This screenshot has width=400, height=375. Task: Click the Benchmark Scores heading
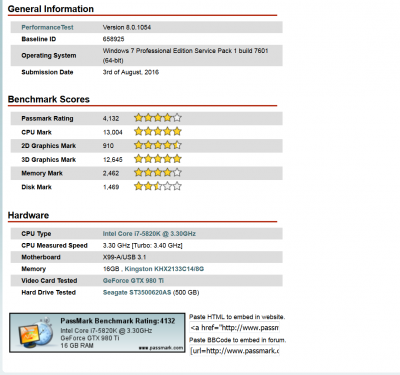(x=49, y=99)
